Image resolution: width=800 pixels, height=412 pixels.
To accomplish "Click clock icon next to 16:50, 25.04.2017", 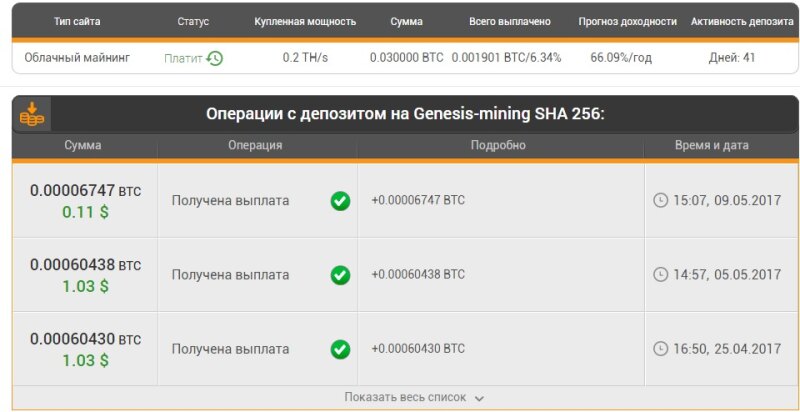I will click(x=660, y=349).
